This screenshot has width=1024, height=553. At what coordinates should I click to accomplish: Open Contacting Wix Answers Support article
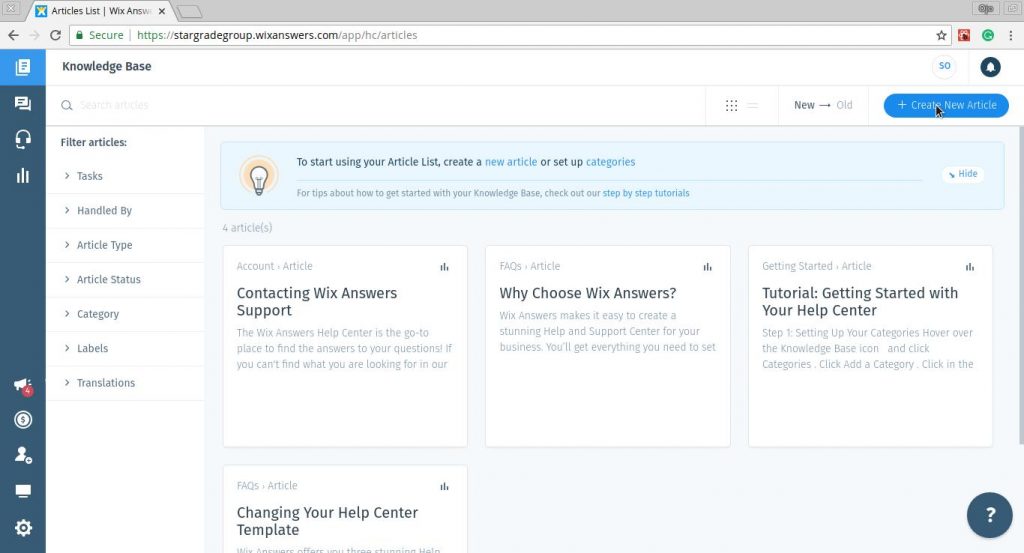(317, 302)
